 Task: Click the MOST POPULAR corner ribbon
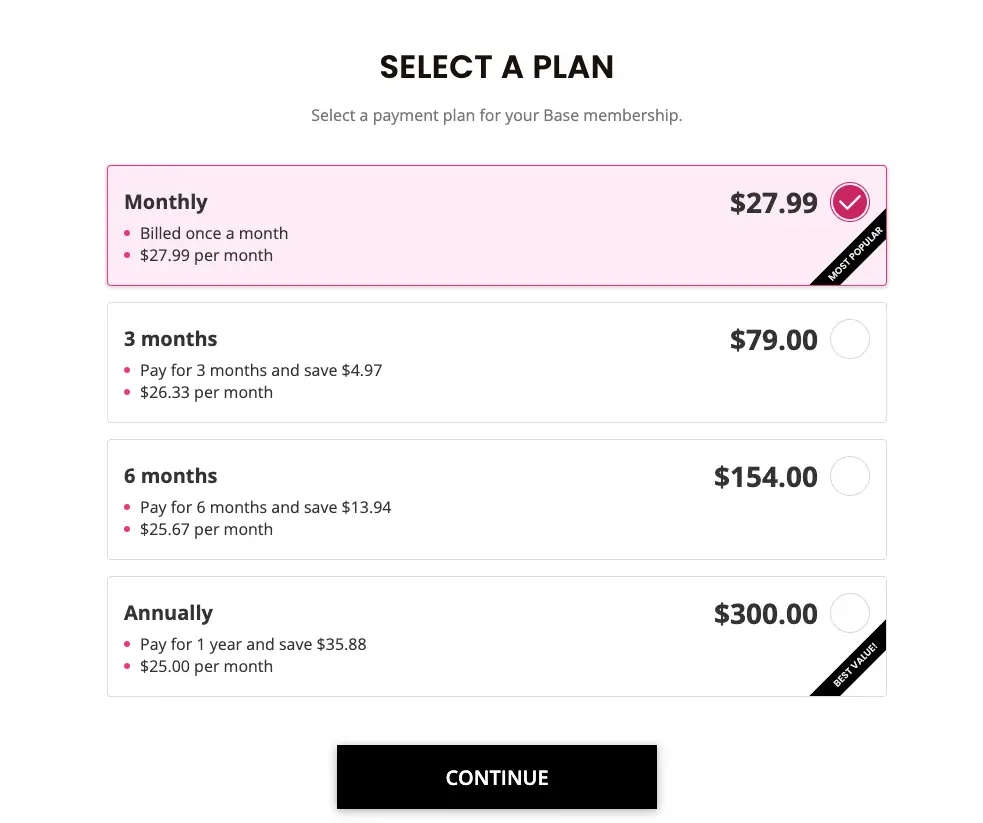[x=854, y=254]
